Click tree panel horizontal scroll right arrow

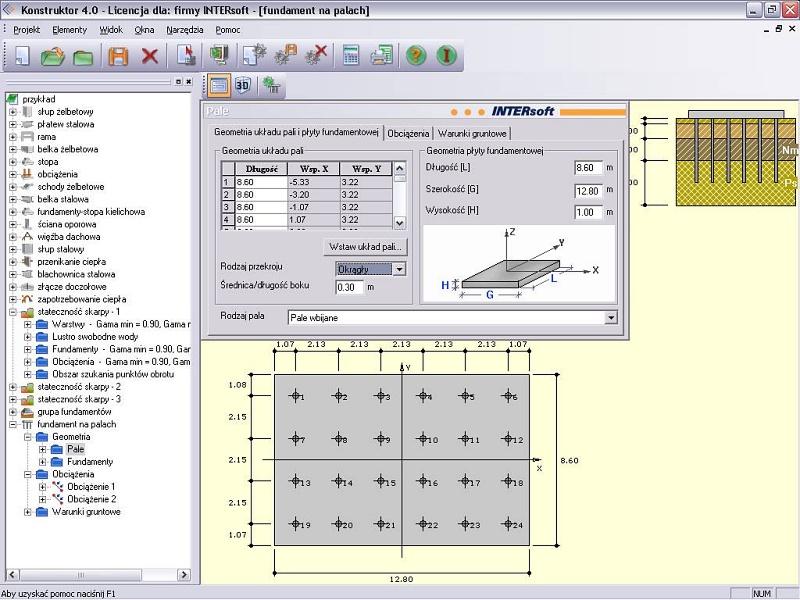pos(184,574)
